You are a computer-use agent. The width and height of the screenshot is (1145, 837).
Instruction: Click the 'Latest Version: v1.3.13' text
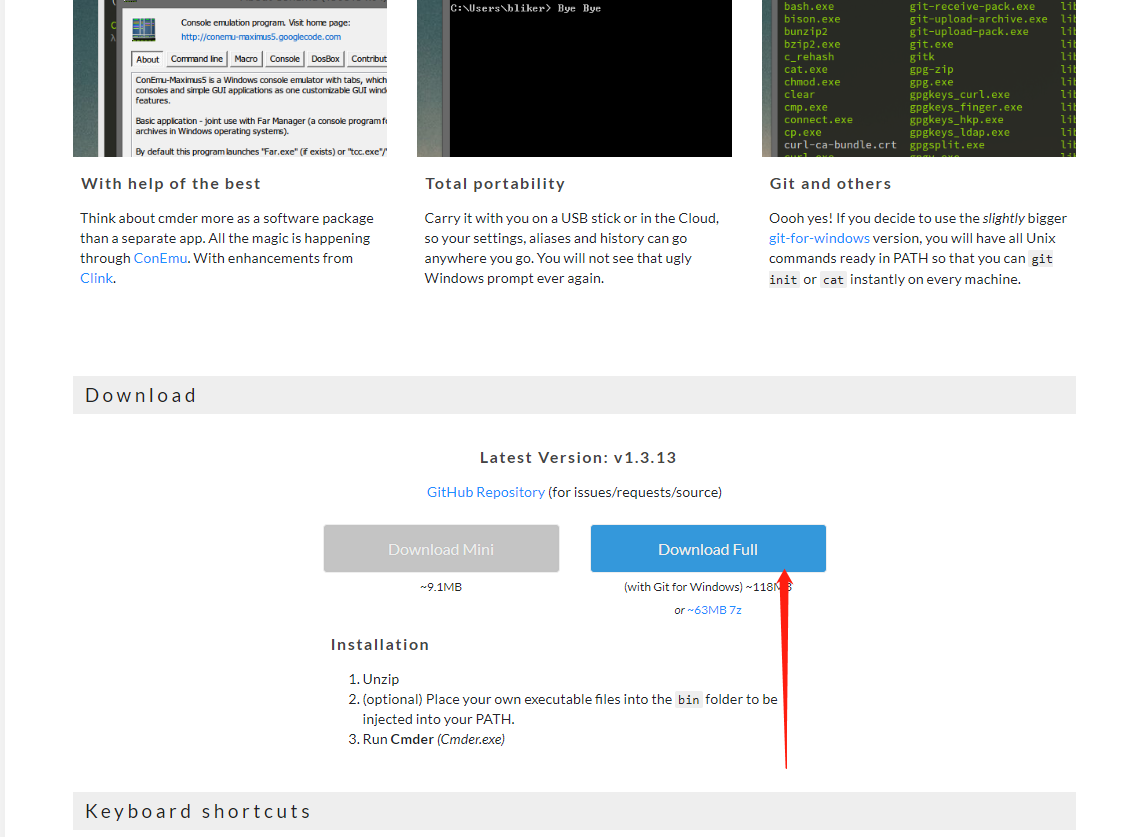click(x=578, y=458)
